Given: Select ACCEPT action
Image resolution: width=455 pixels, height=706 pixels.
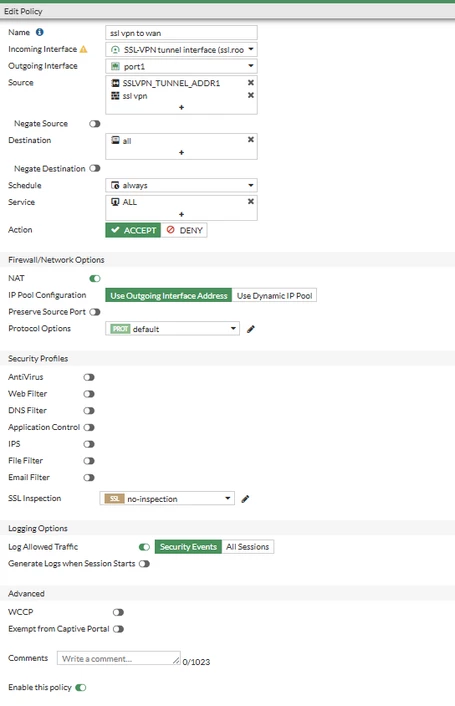Looking at the screenshot, I should coord(133,230).
